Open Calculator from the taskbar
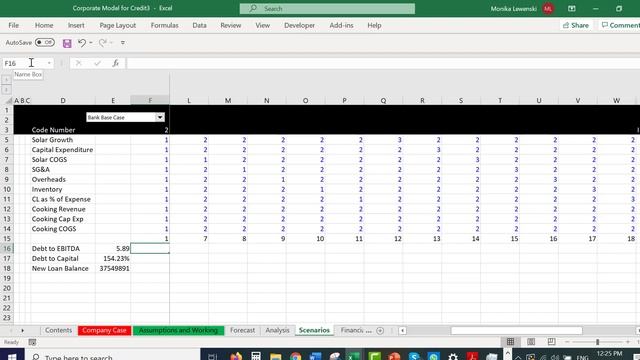Screen dimensions: 640x360 click(256, 357)
